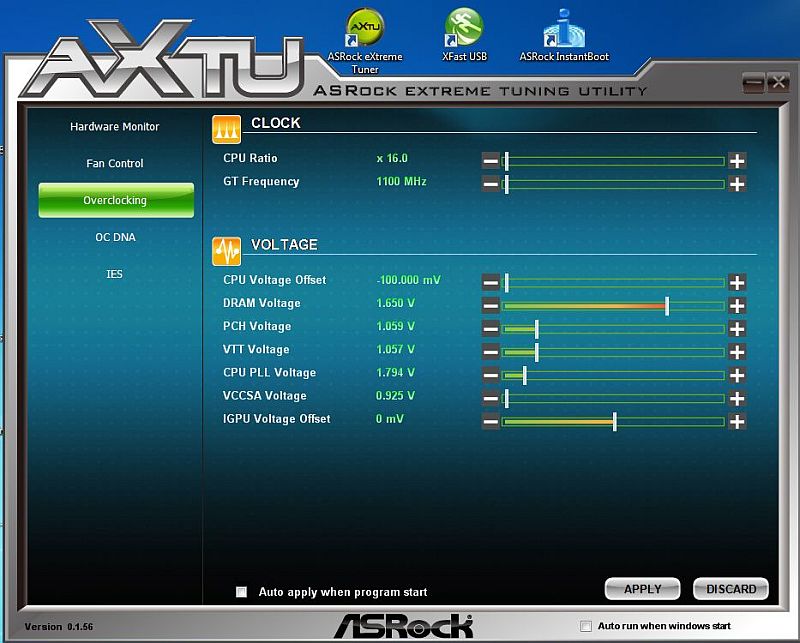Decrease PCH Voltage with minus button
Image resolution: width=800 pixels, height=643 pixels.
tap(490, 329)
